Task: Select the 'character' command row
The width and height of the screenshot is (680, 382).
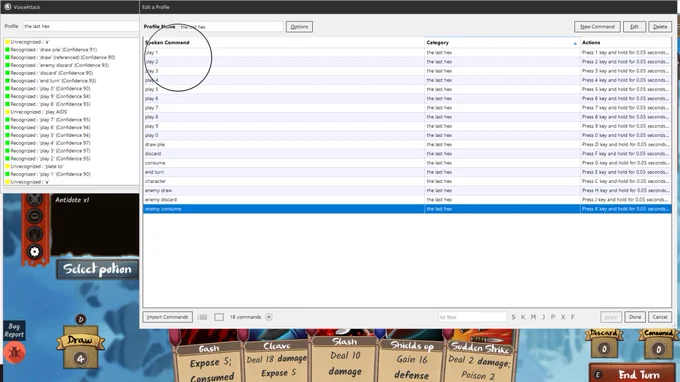Action: (x=407, y=181)
